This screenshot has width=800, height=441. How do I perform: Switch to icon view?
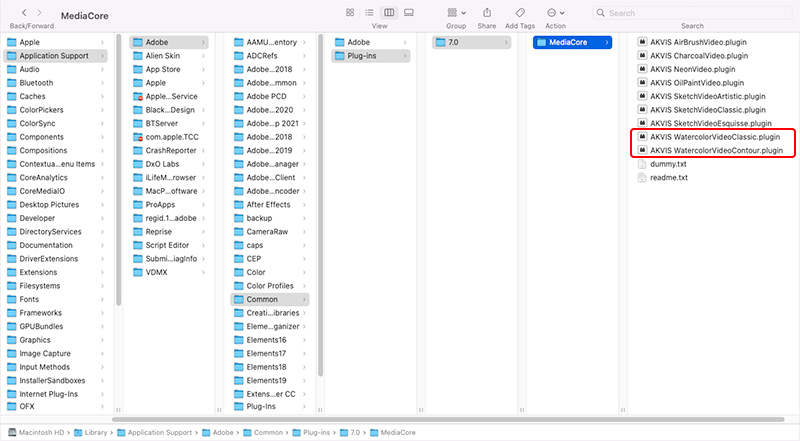point(350,12)
